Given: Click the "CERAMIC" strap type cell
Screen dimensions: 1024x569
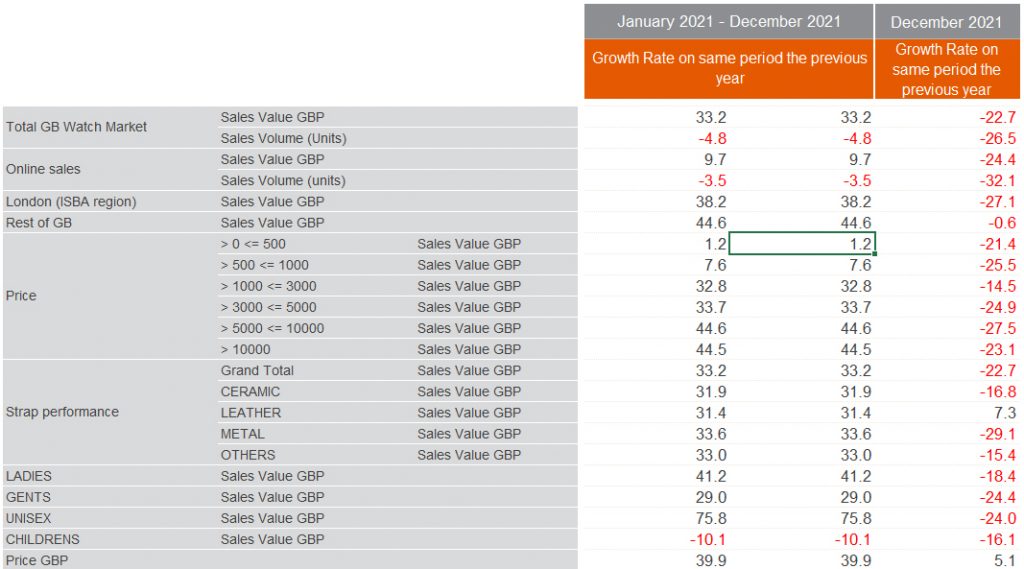Looking at the screenshot, I should tap(250, 391).
